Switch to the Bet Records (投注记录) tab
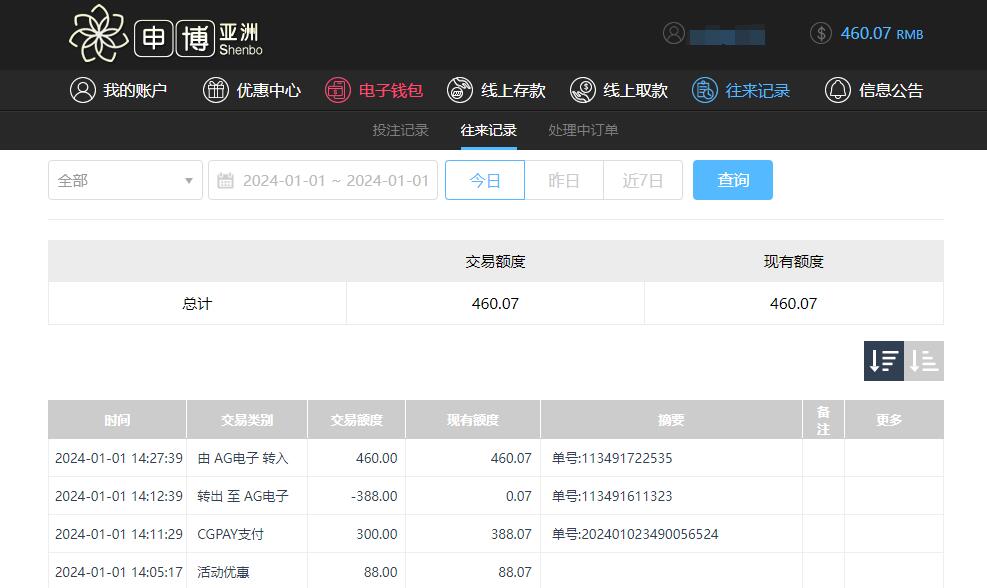This screenshot has height=588, width=987. (400, 130)
